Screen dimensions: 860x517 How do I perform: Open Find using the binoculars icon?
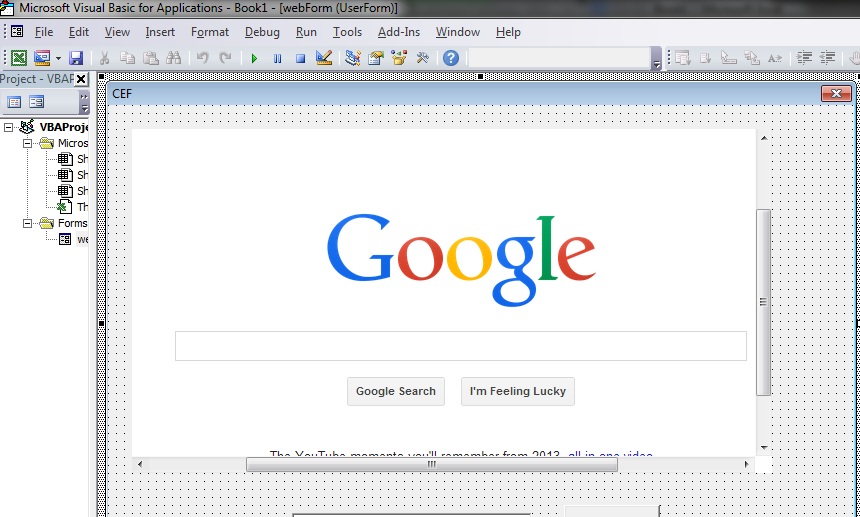click(x=173, y=58)
